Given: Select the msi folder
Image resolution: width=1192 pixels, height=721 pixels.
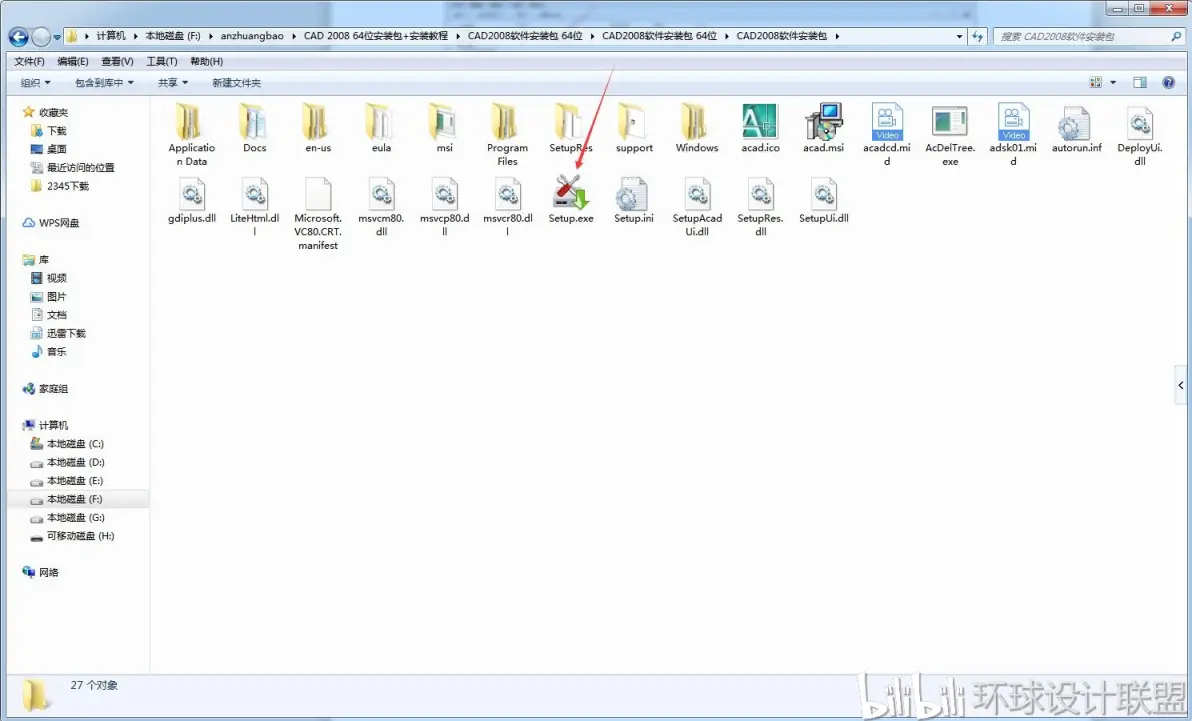Looking at the screenshot, I should pyautogui.click(x=444, y=122).
